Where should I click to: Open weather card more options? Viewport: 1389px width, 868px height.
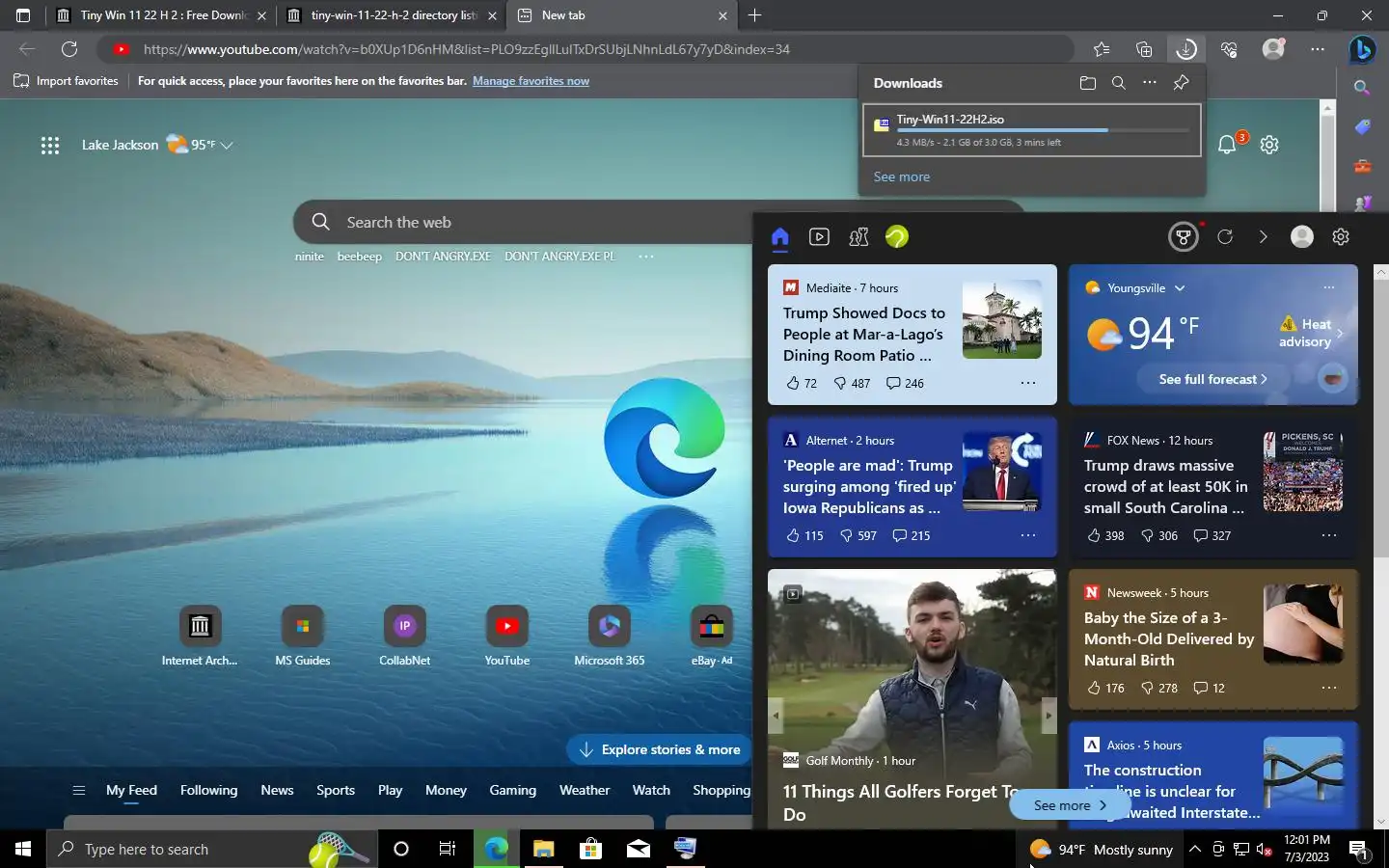tap(1329, 287)
